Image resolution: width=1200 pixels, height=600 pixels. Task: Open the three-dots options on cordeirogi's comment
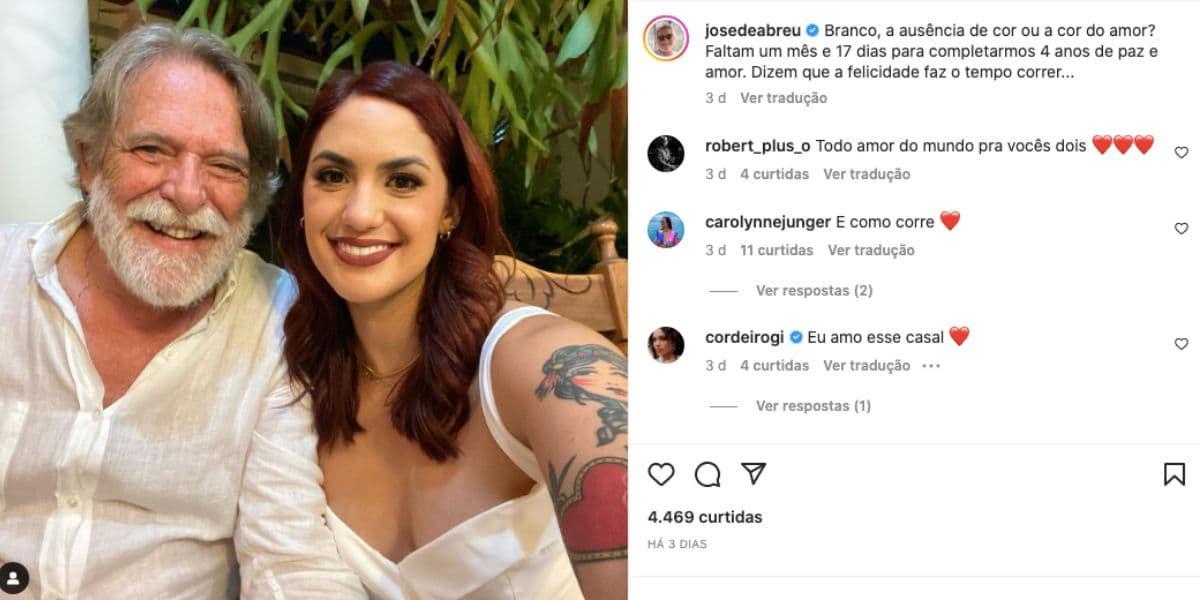pyautogui.click(x=931, y=366)
